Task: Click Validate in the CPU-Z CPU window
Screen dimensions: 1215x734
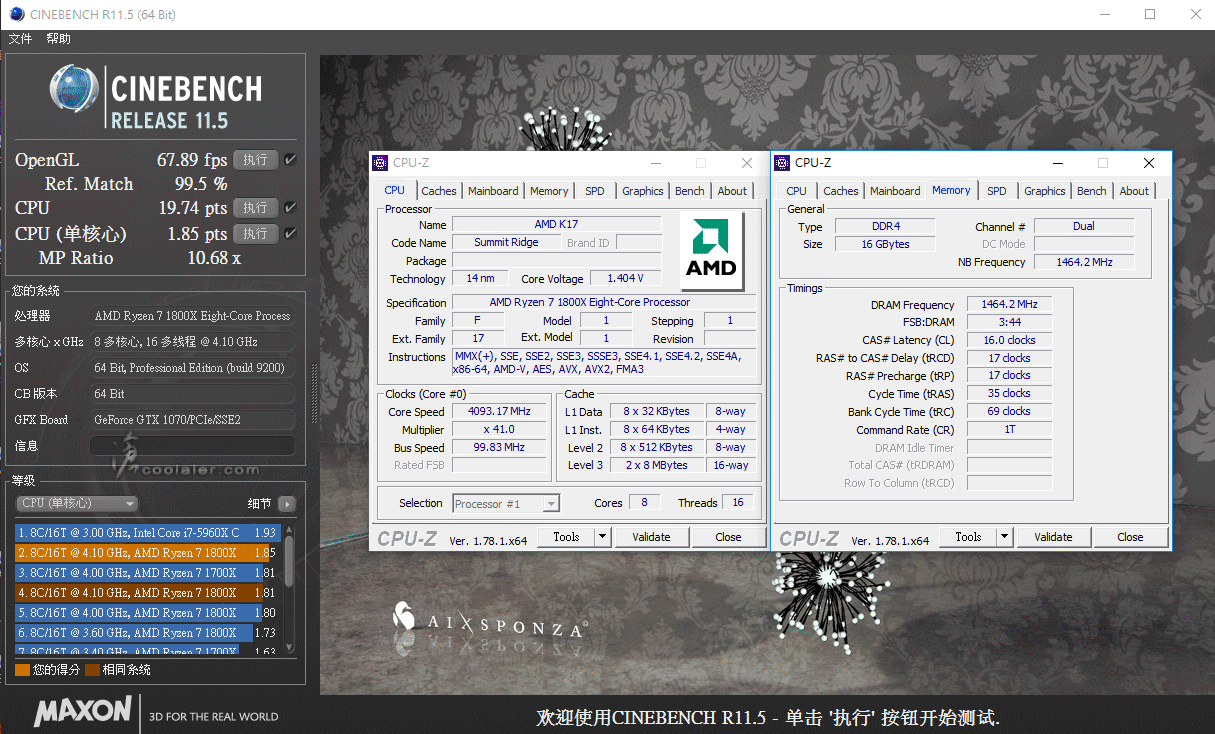Action: tap(651, 537)
